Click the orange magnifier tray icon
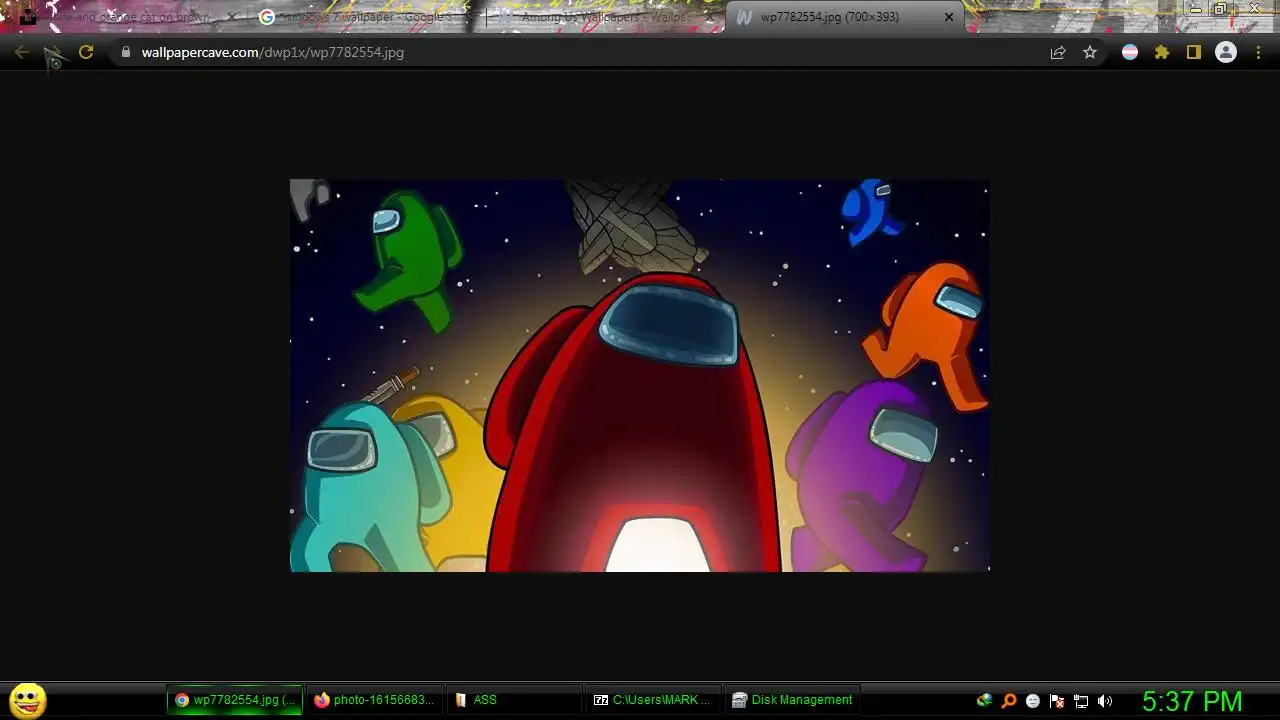 point(1009,701)
